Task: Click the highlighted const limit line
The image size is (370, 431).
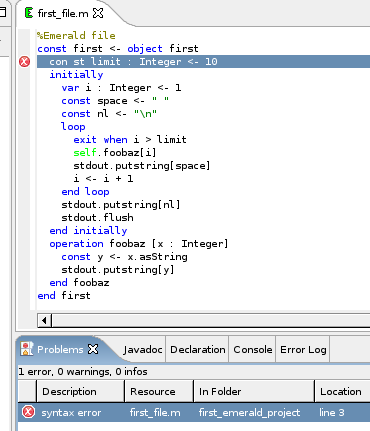Action: pos(203,62)
